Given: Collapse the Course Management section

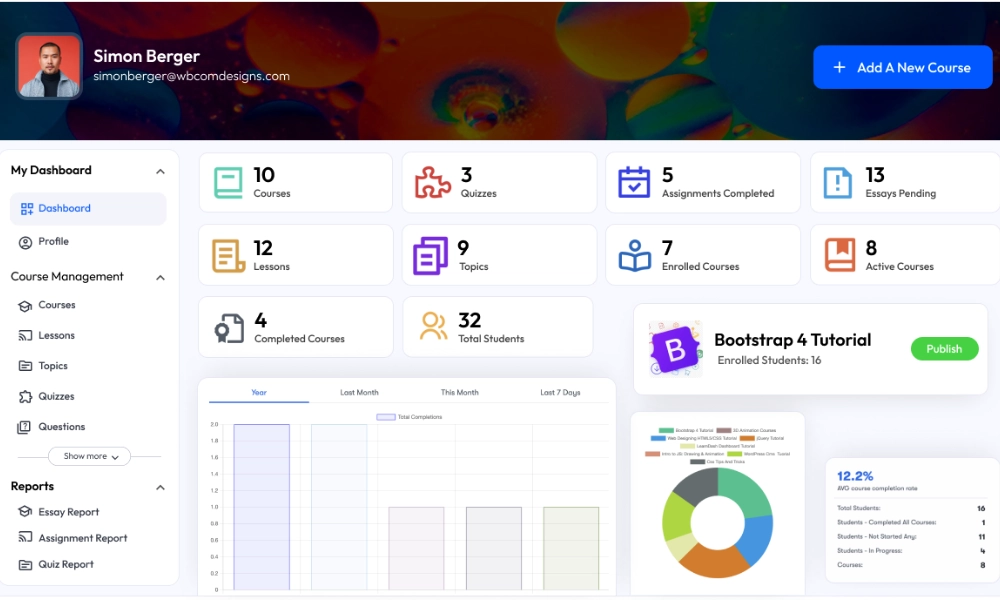Looking at the screenshot, I should tap(160, 277).
